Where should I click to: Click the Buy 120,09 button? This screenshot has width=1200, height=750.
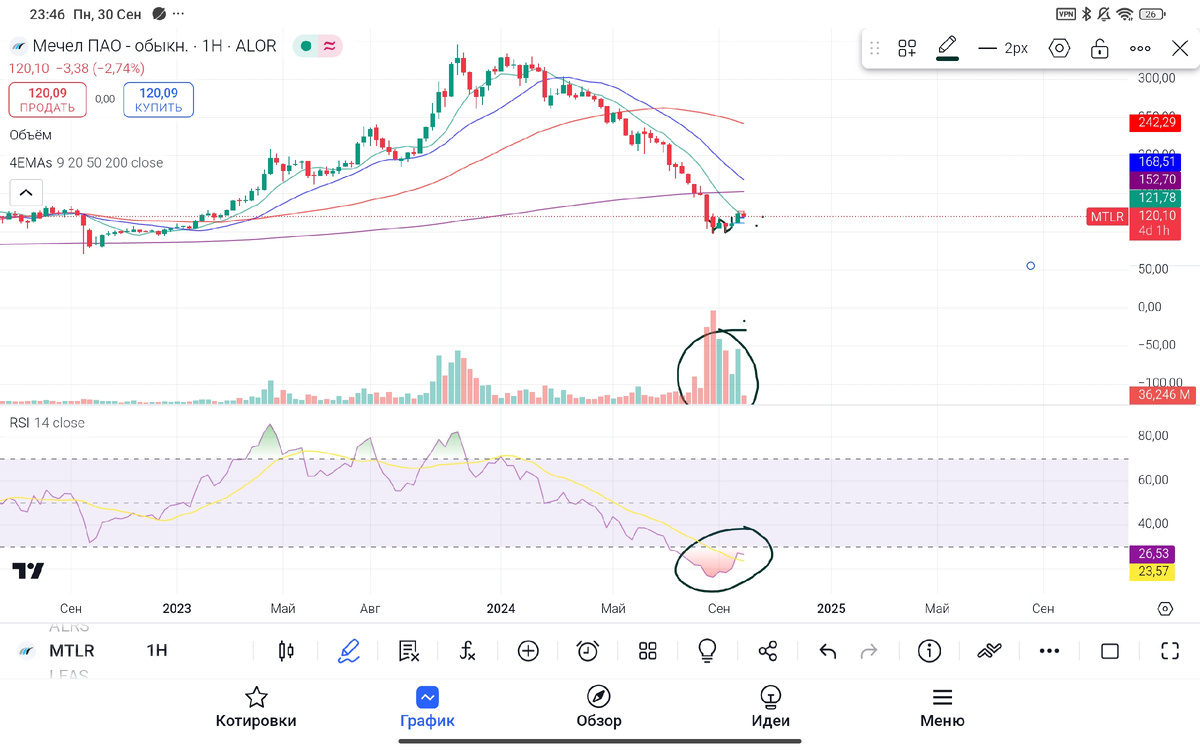[158, 100]
